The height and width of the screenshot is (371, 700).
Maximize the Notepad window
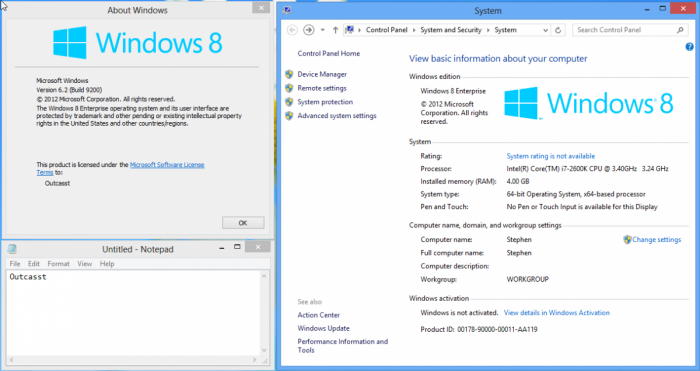(237, 247)
